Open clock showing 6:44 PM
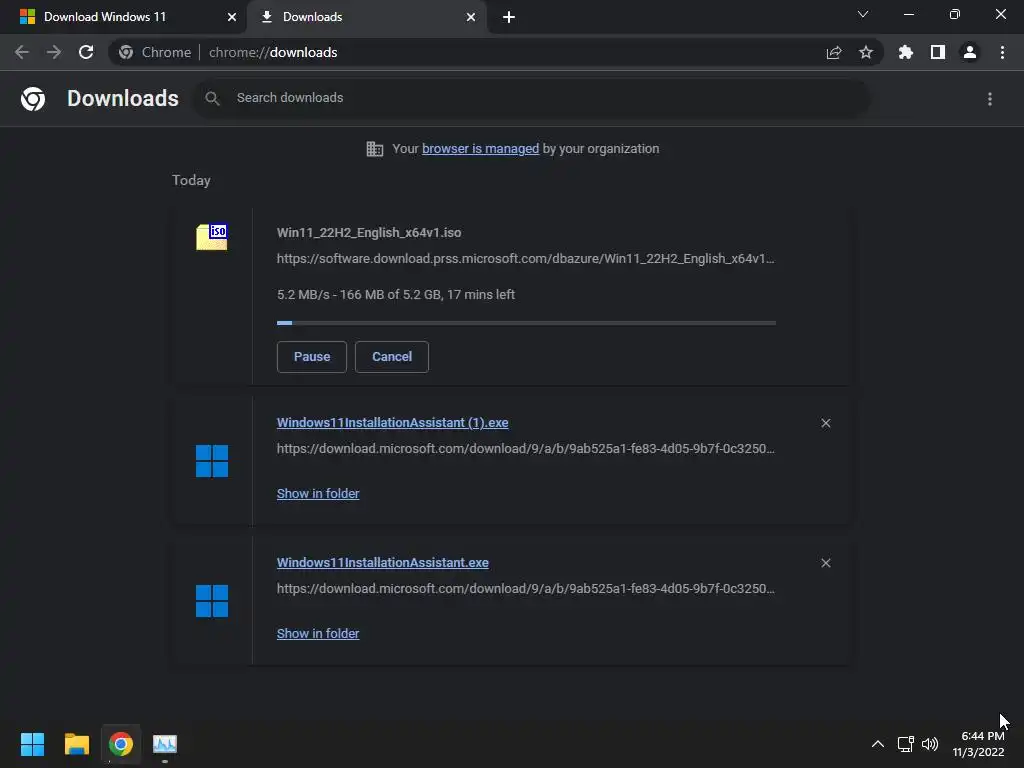 pos(978,744)
